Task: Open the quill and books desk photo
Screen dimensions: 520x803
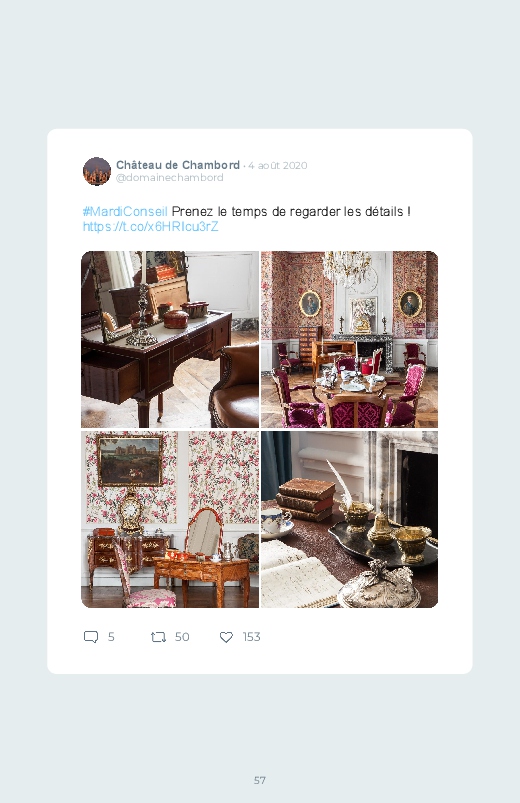Action: coord(349,519)
